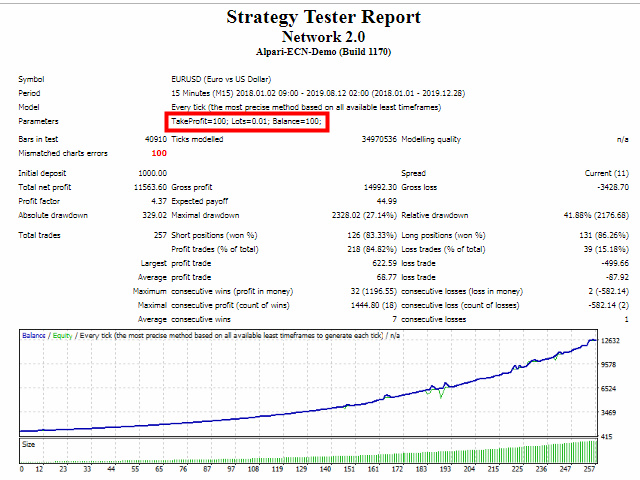Screen dimensions: 640x480
Task: Select net profit value '11563.60'
Action: tap(151, 187)
